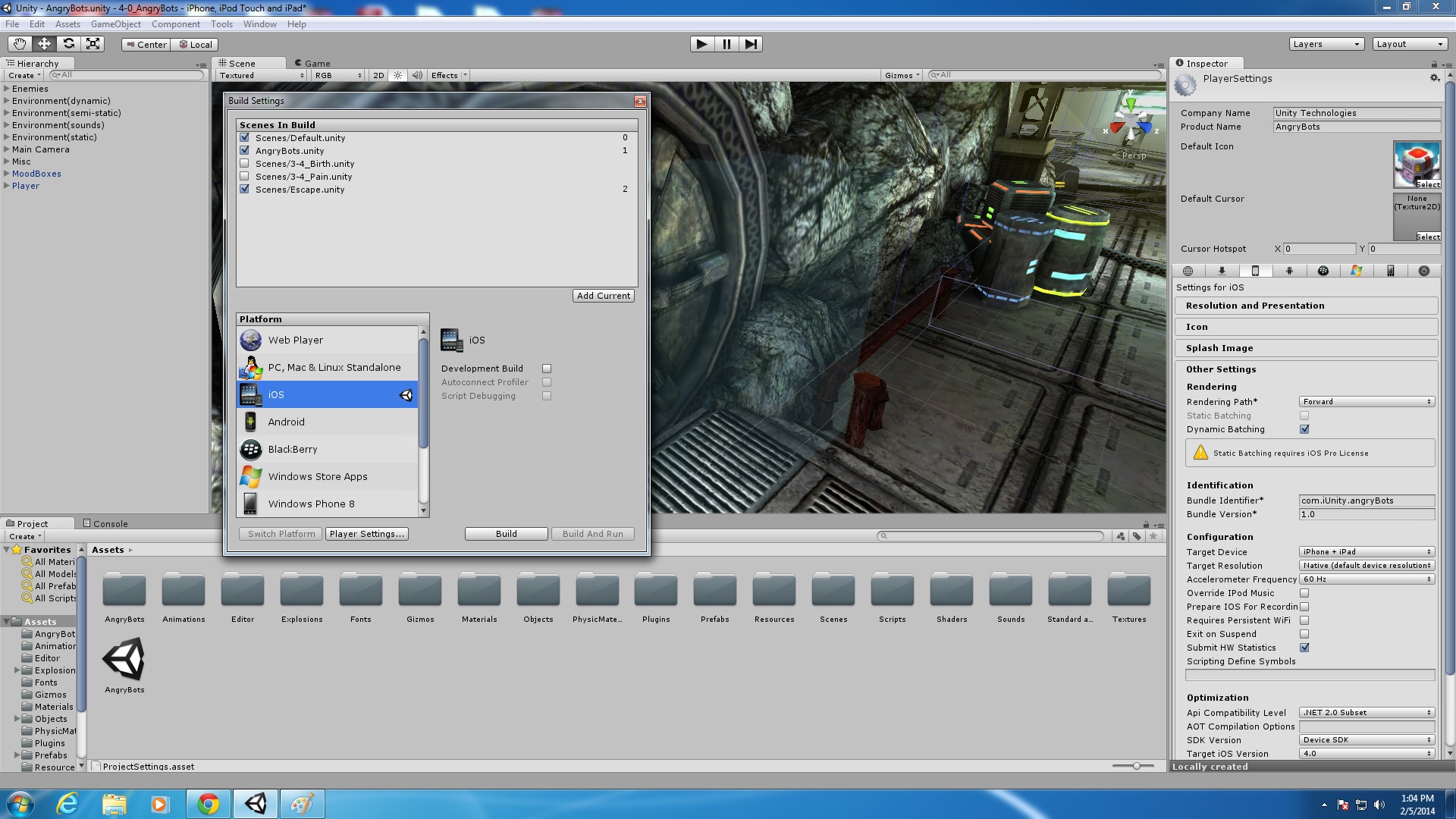1456x819 pixels.
Task: Enable Override iPod Music
Action: coord(1304,593)
